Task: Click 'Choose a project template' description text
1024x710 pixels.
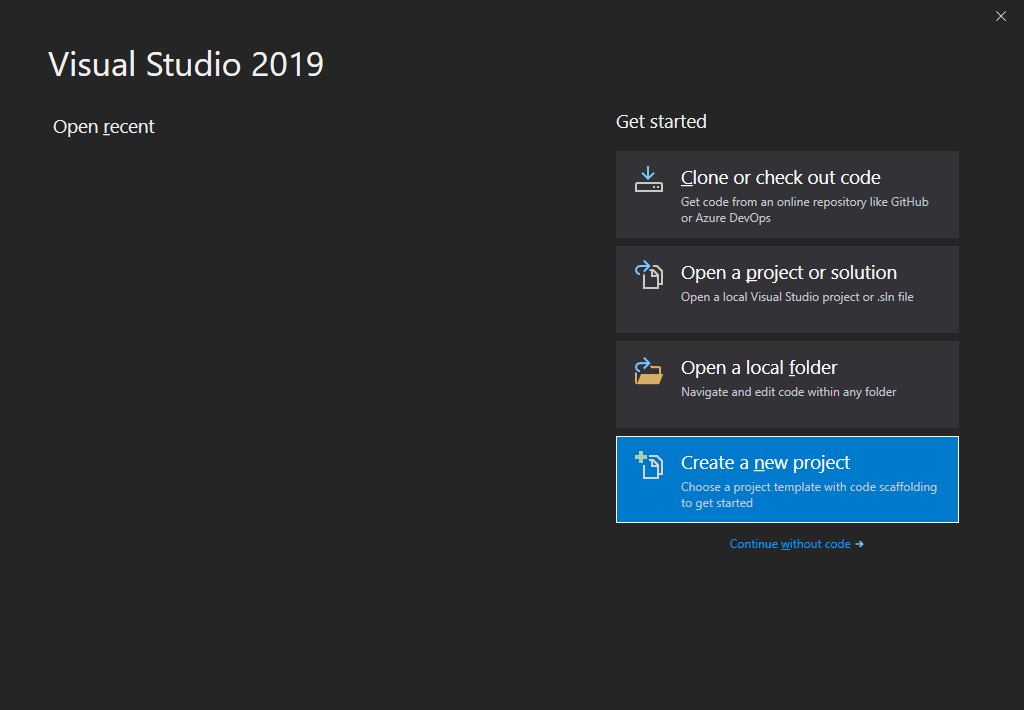Action: (808, 495)
